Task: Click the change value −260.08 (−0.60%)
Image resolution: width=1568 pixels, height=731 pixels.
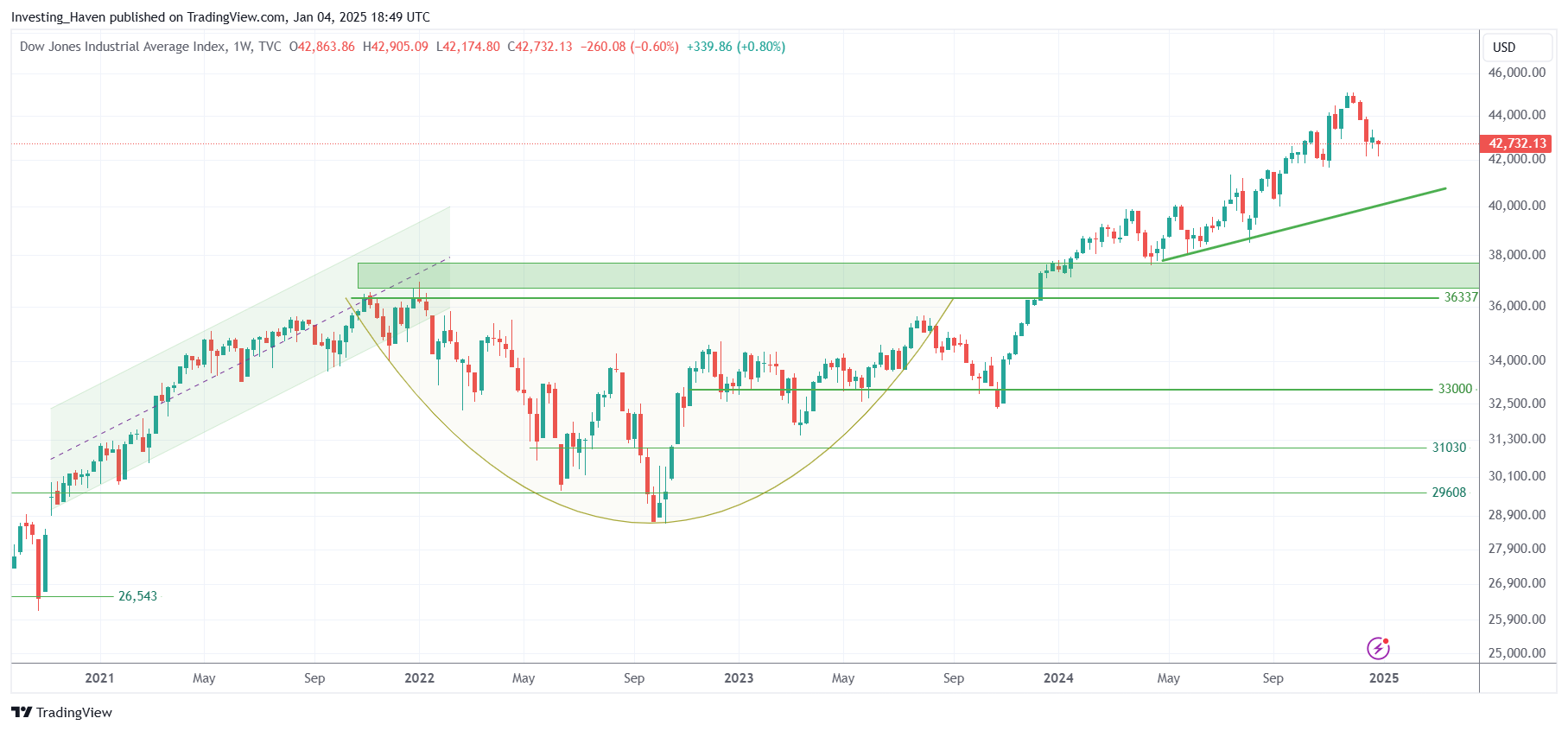Action: (629, 47)
